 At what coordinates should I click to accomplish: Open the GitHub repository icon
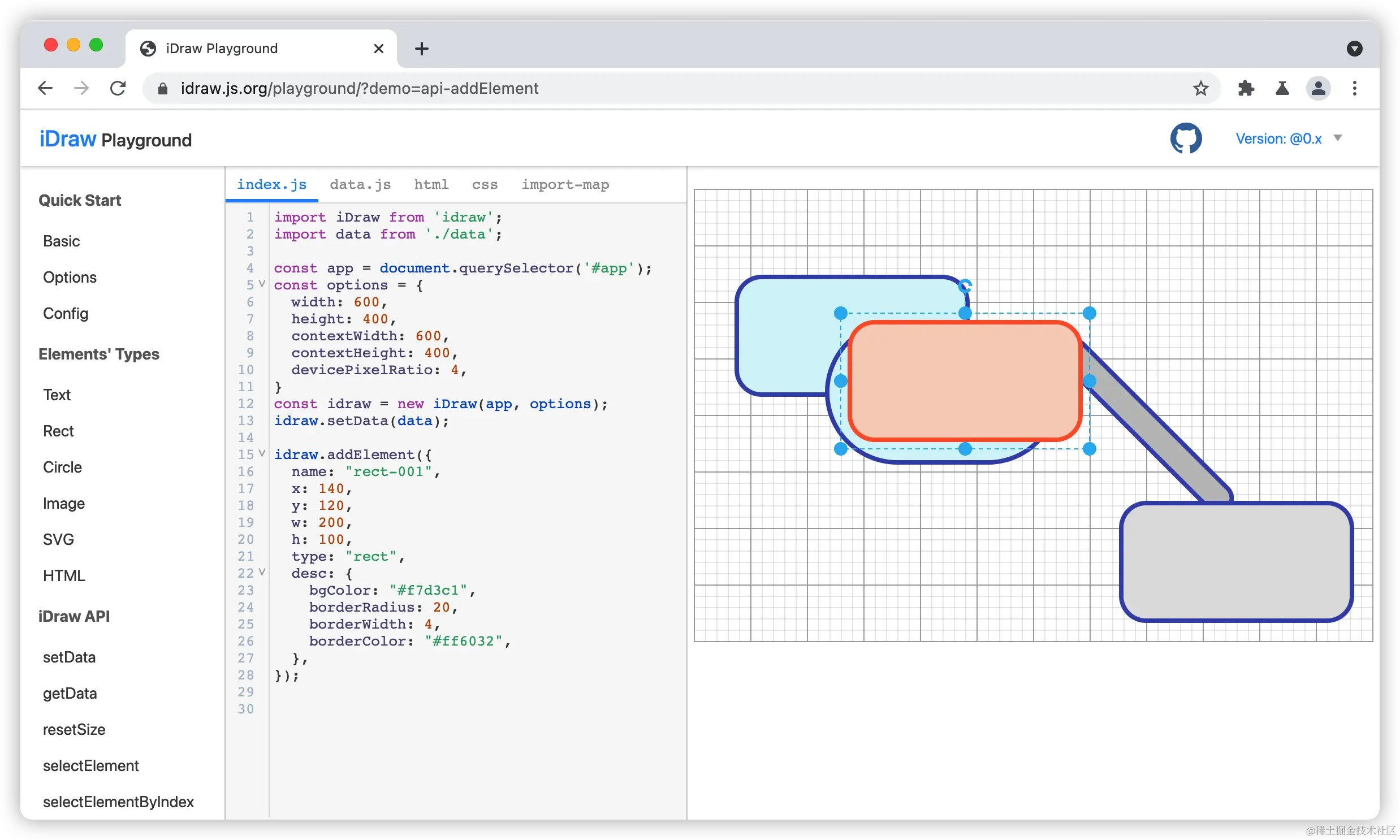pyautogui.click(x=1186, y=138)
